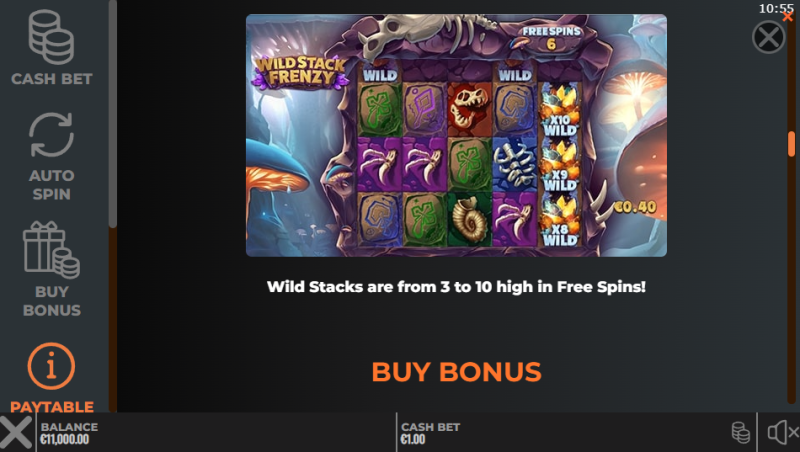800x452 pixels.
Task: Toggle the muted speaker sound icon
Action: click(x=783, y=433)
